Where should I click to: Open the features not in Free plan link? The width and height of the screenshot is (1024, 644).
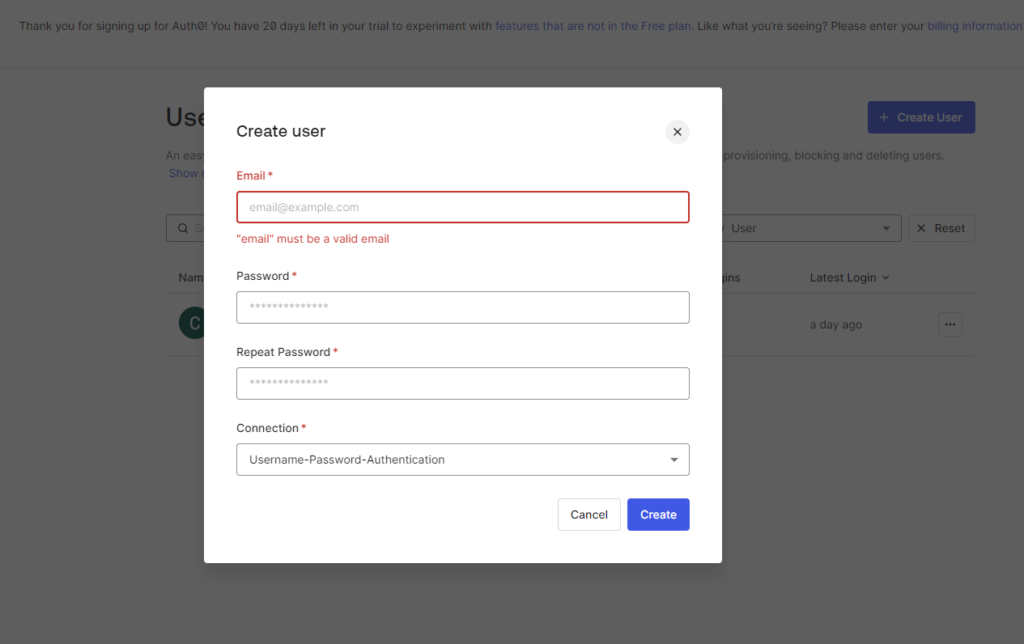click(x=593, y=26)
